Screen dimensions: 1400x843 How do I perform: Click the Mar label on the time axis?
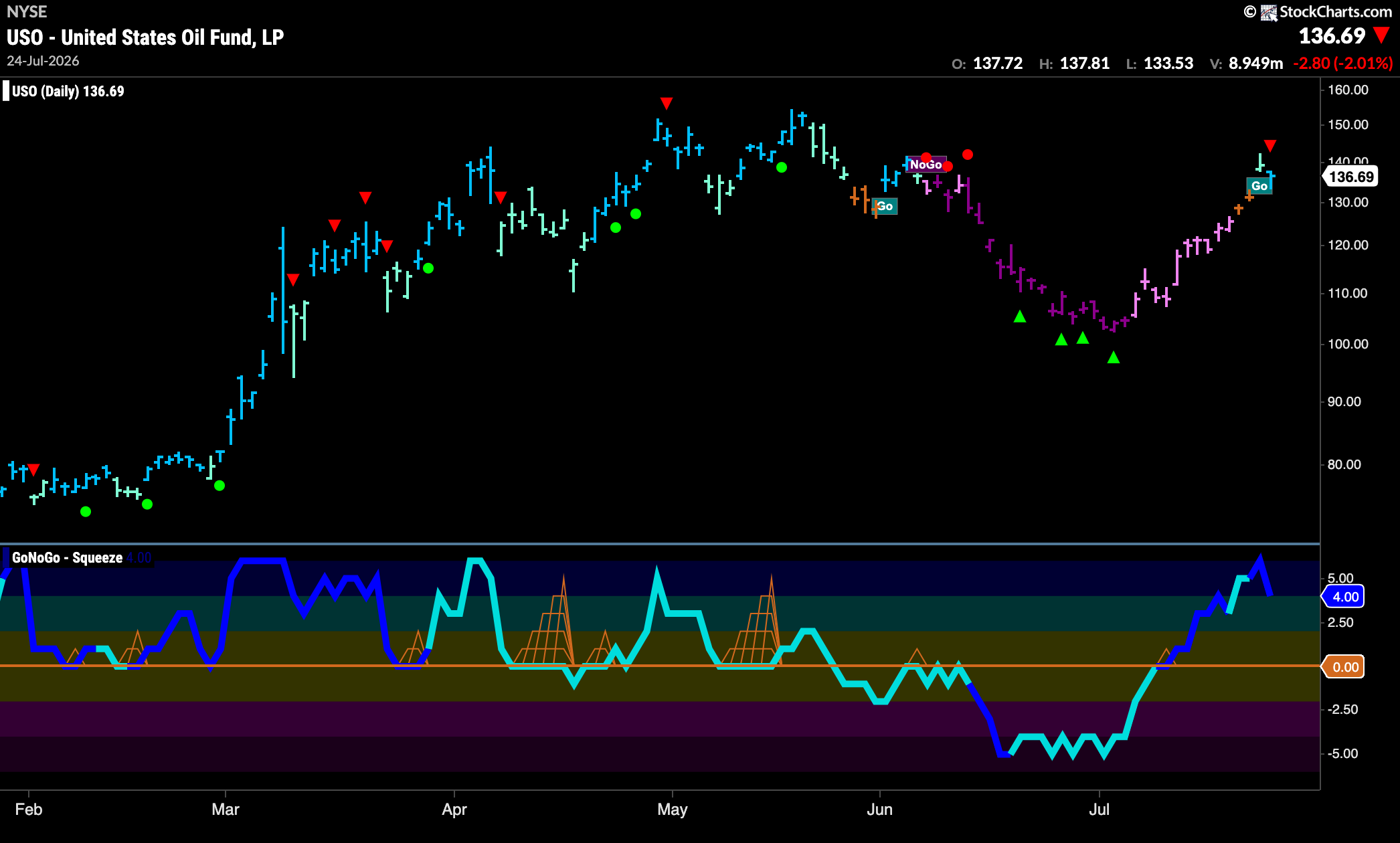click(226, 810)
